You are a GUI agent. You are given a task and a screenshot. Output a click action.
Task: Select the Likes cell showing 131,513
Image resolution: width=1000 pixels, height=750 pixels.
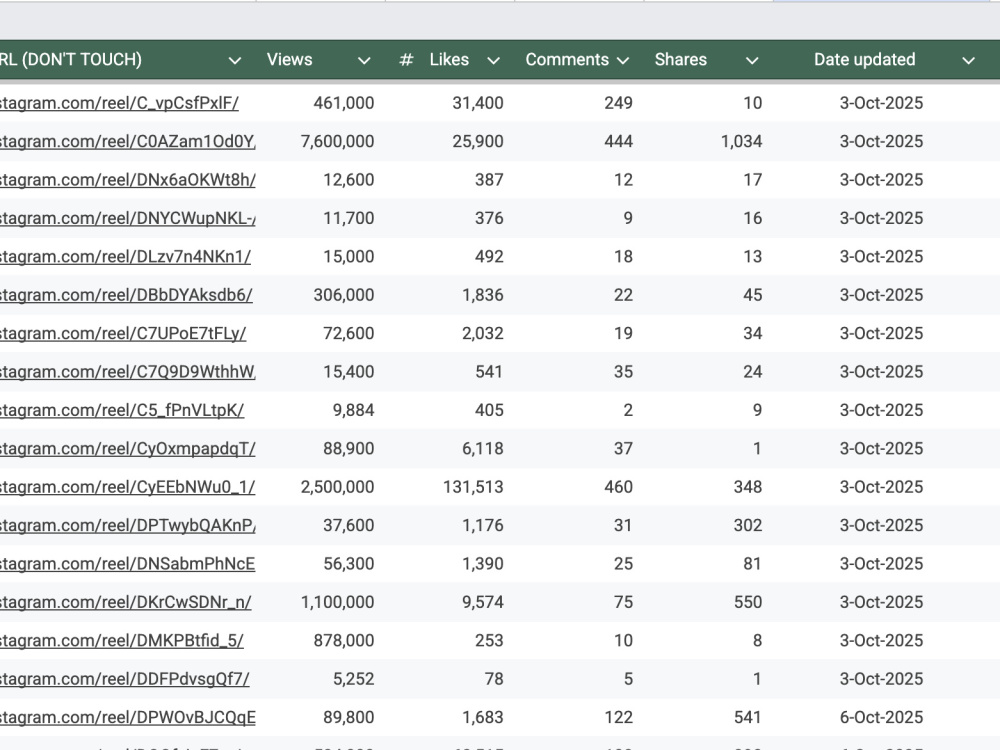pos(450,487)
